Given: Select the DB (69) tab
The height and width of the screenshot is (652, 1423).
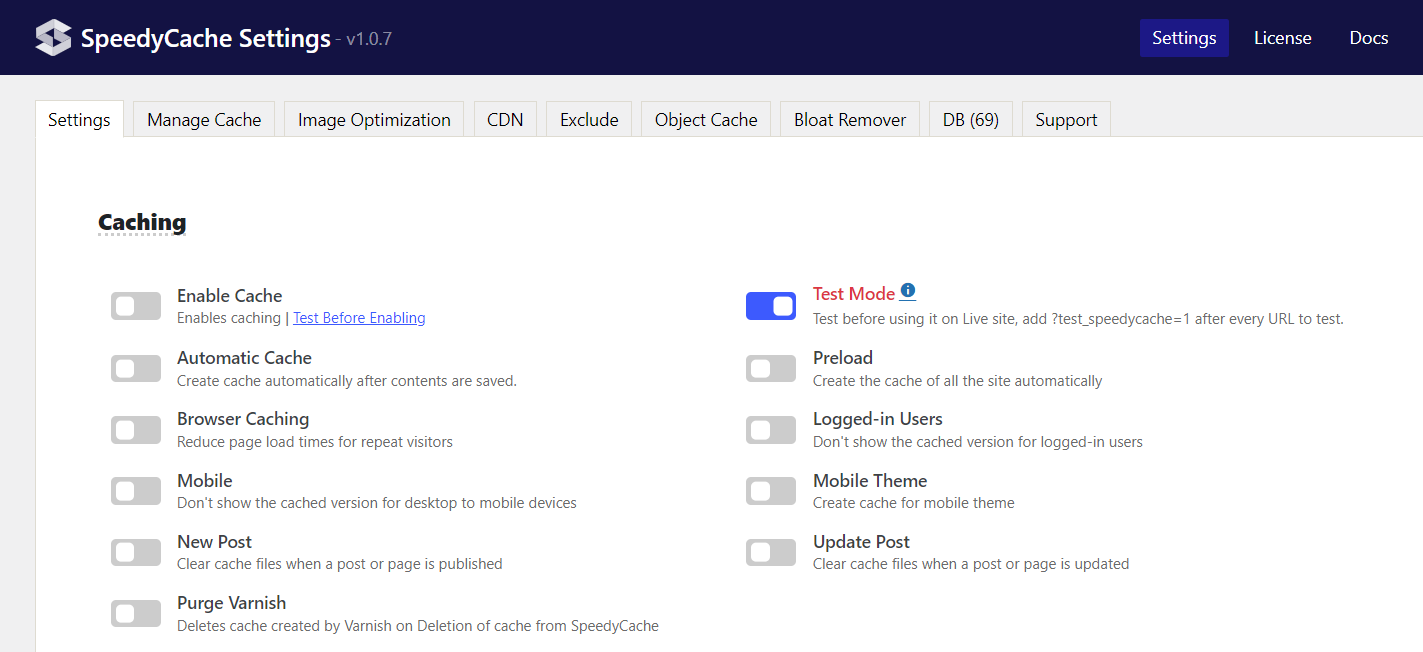Looking at the screenshot, I should pos(970,119).
